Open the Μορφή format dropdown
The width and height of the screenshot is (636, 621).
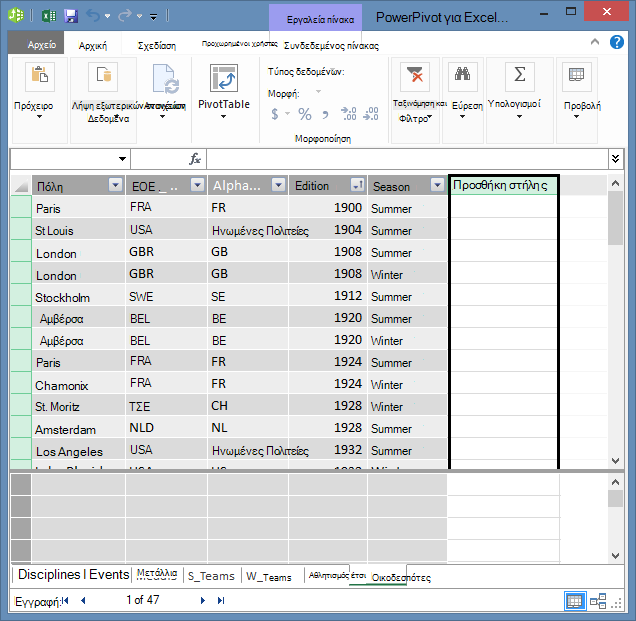[x=318, y=92]
